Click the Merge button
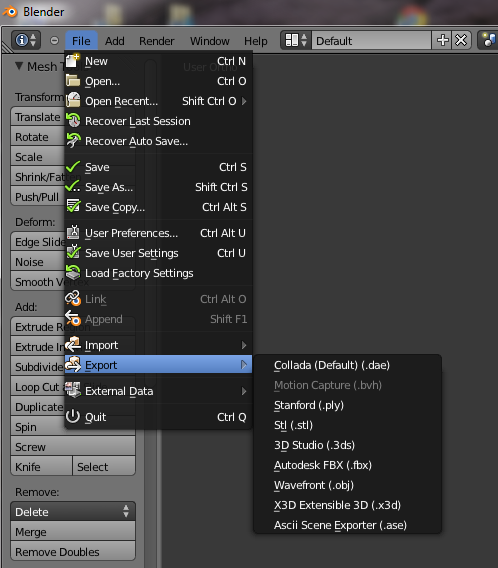Screen dimensions: 498x568 [x=73, y=531]
